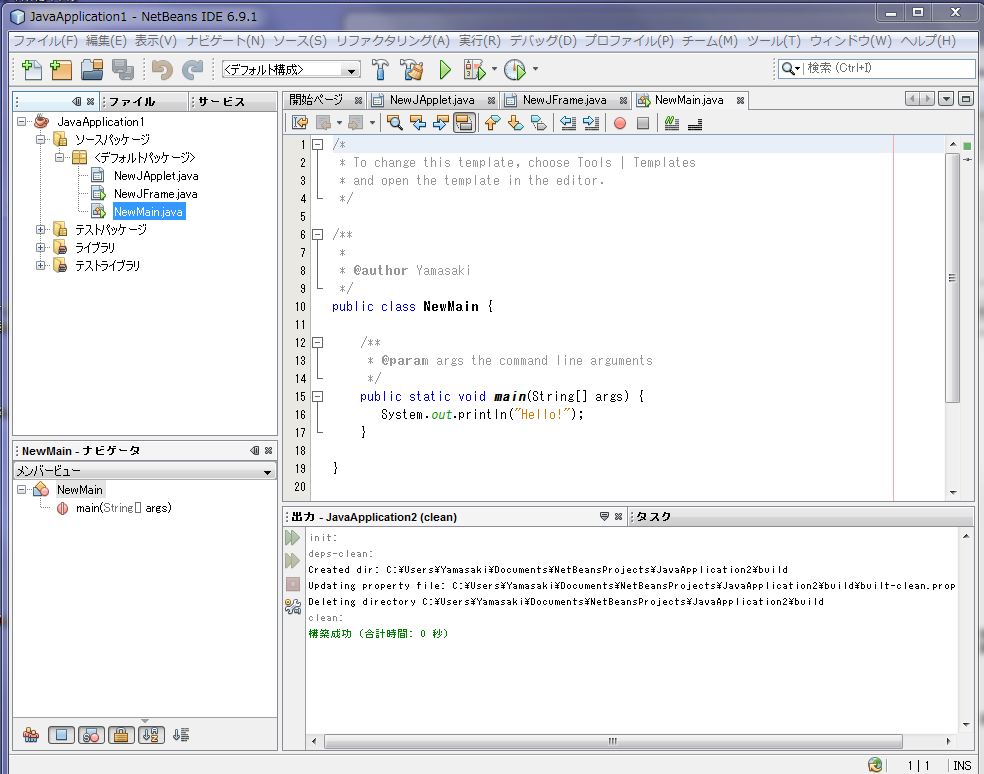Run the project with green play icon

pyautogui.click(x=445, y=69)
